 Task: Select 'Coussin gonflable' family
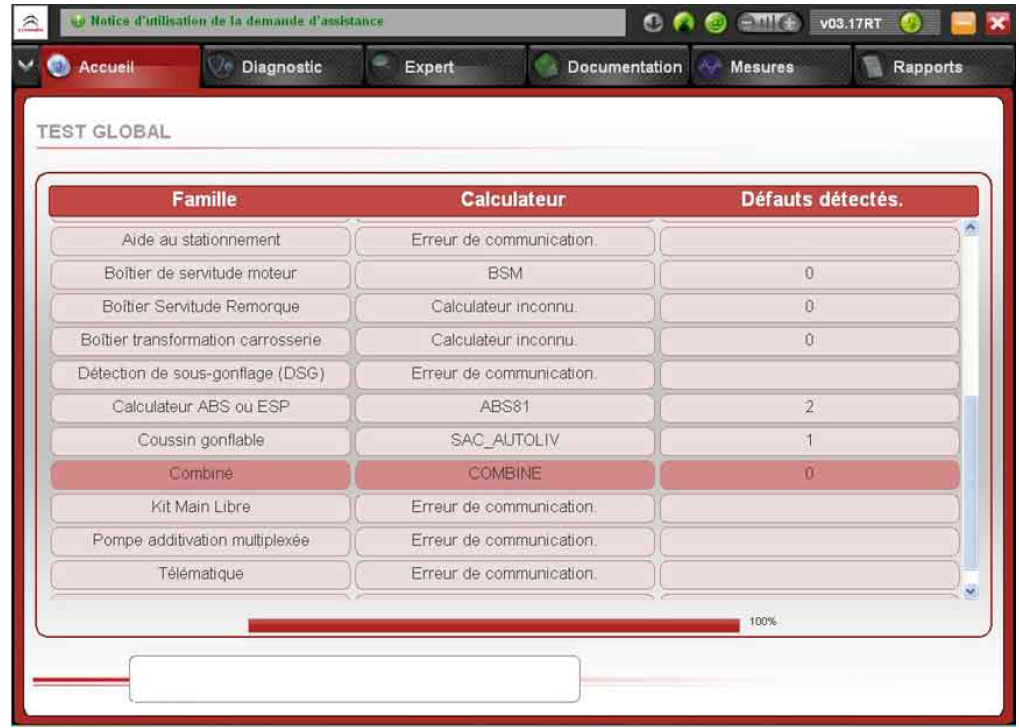200,440
